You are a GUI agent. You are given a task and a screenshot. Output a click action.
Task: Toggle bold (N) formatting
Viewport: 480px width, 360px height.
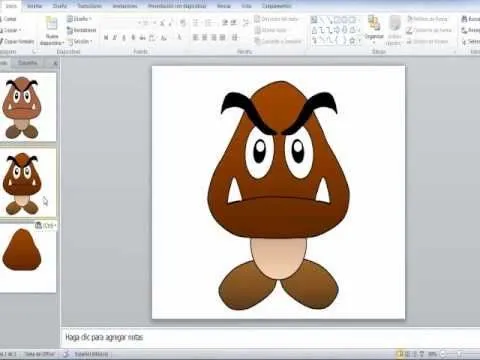[106, 38]
